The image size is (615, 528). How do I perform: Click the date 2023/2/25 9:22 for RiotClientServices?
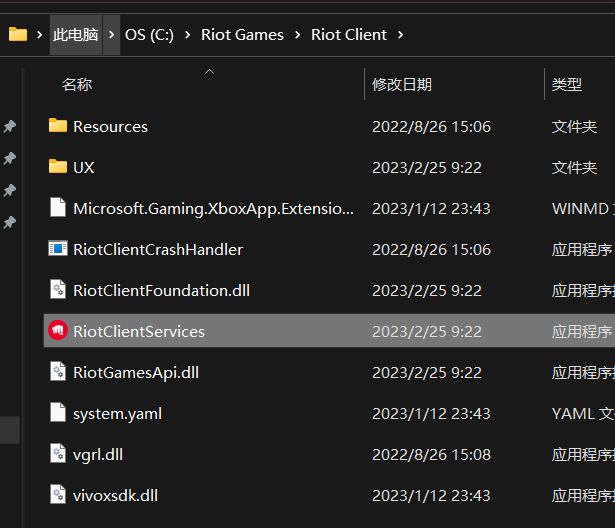427,331
